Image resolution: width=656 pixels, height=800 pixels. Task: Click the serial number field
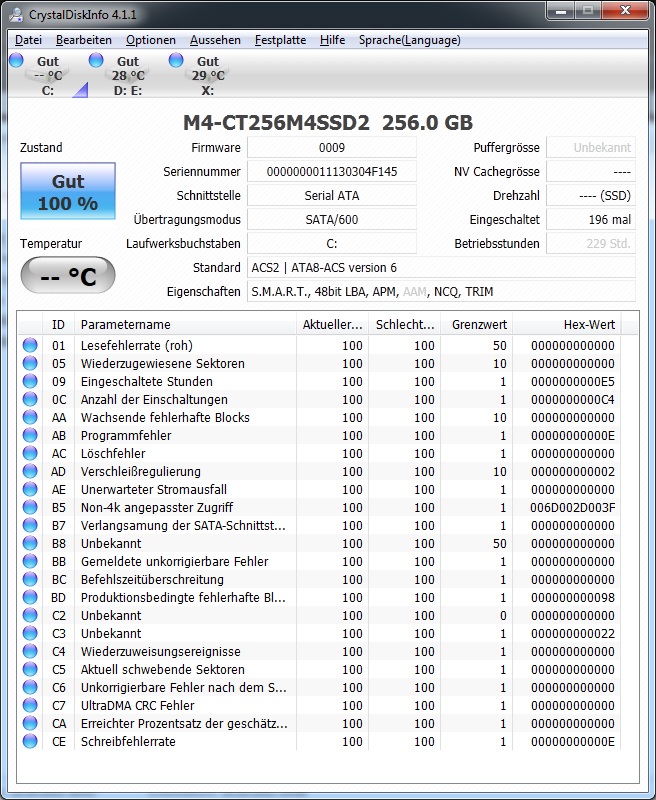(x=332, y=171)
